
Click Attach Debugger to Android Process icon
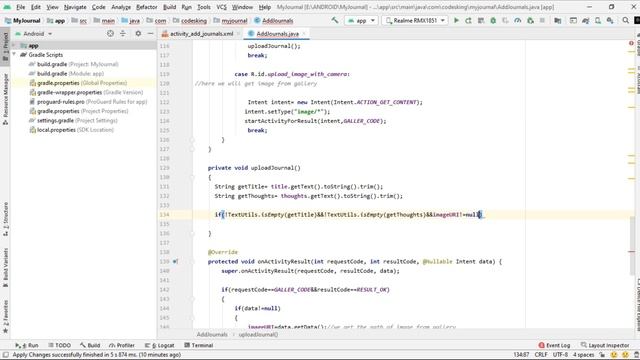pyautogui.click(x=530, y=20)
